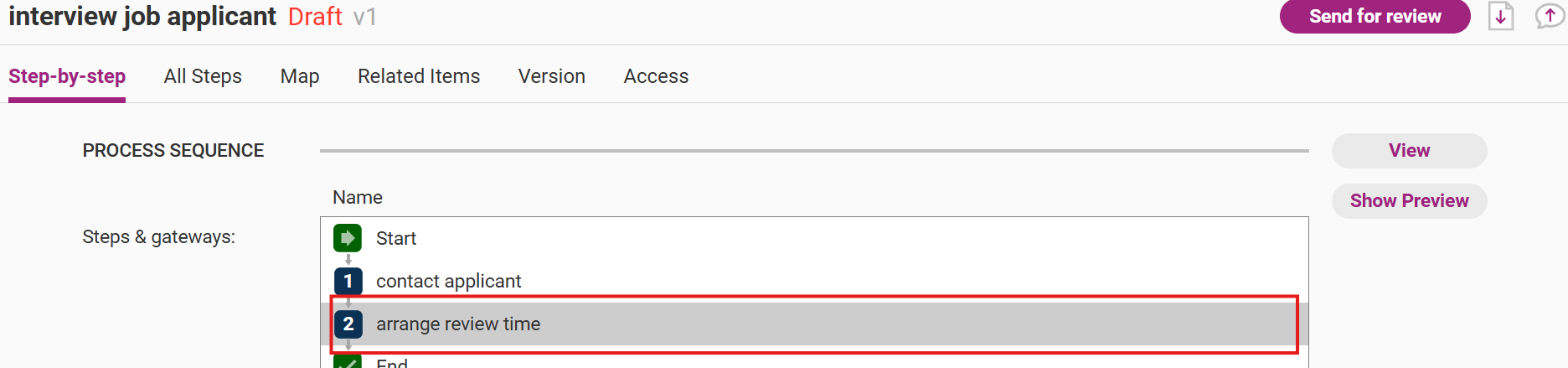Click the green Start step icon
The width and height of the screenshot is (1568, 368).
pyautogui.click(x=348, y=238)
